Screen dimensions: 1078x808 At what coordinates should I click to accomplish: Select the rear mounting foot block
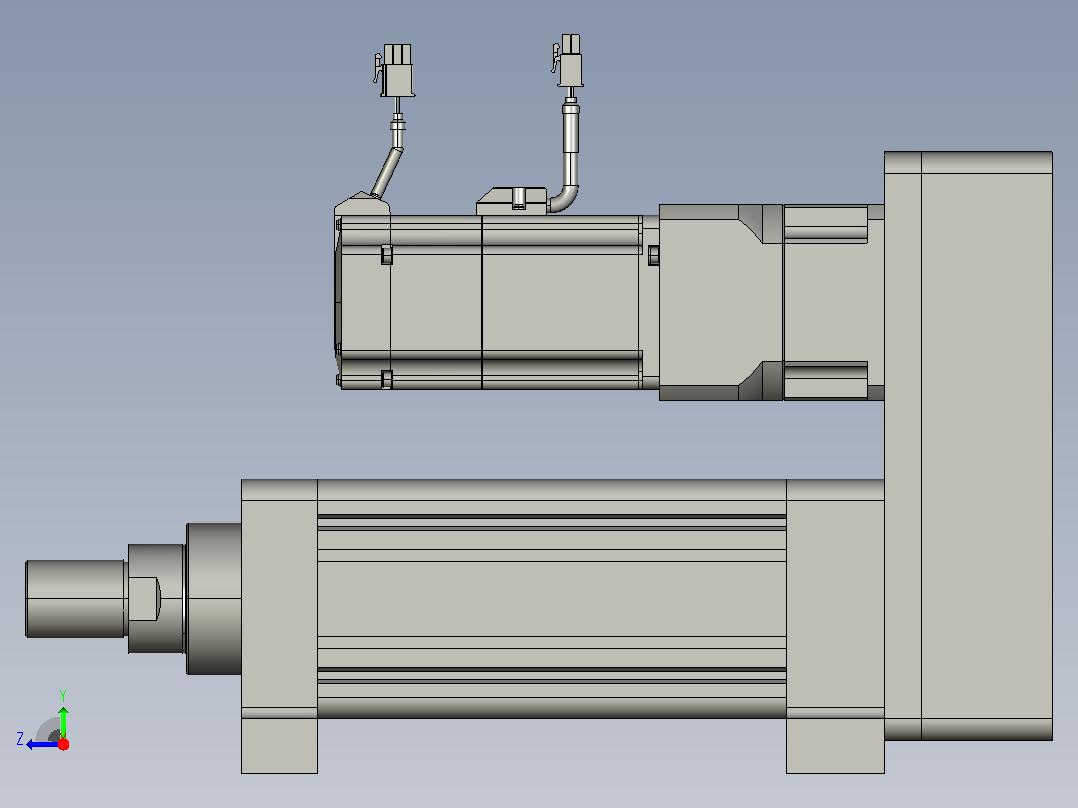click(835, 626)
